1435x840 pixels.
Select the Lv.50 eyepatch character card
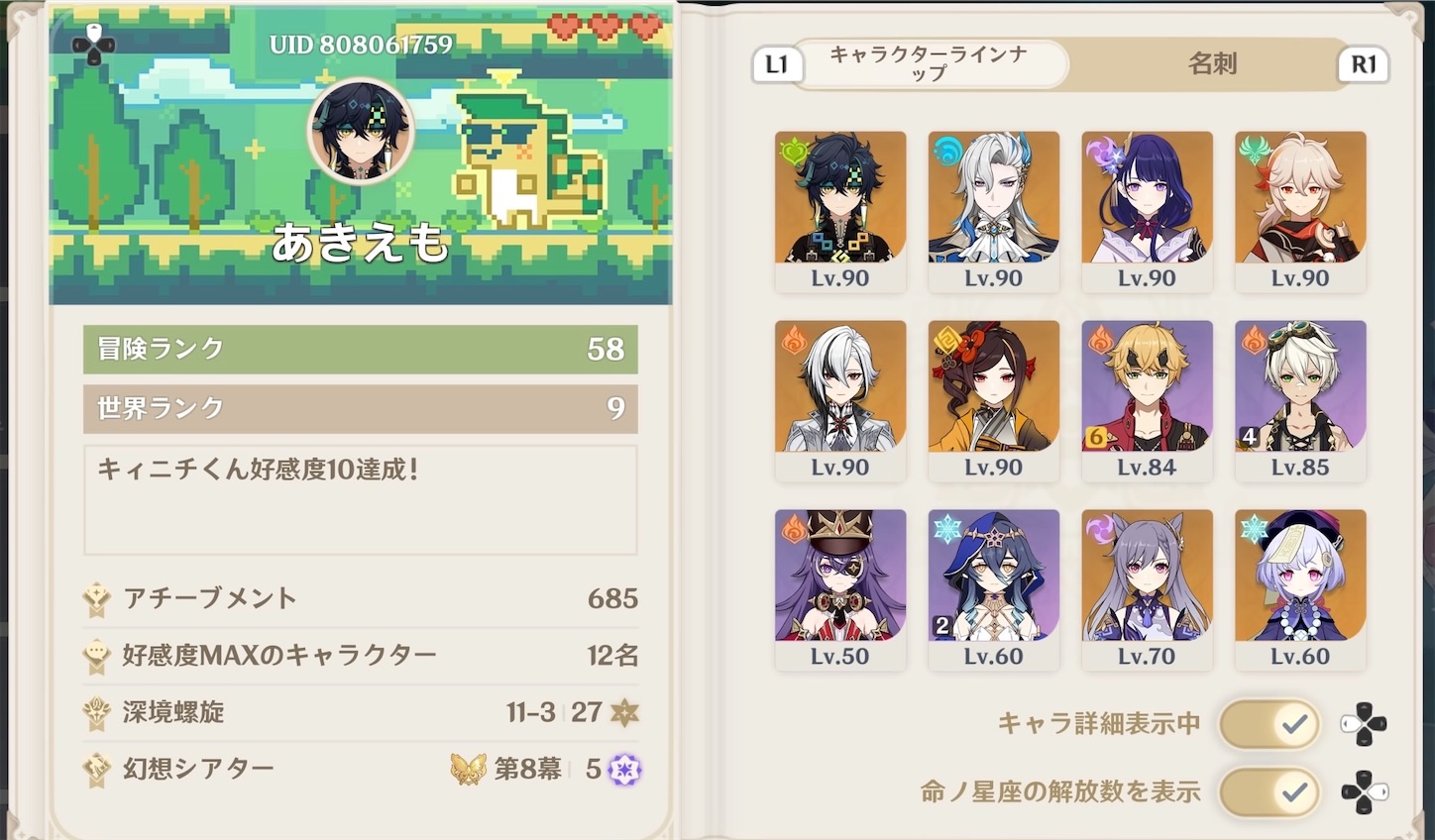(840, 590)
